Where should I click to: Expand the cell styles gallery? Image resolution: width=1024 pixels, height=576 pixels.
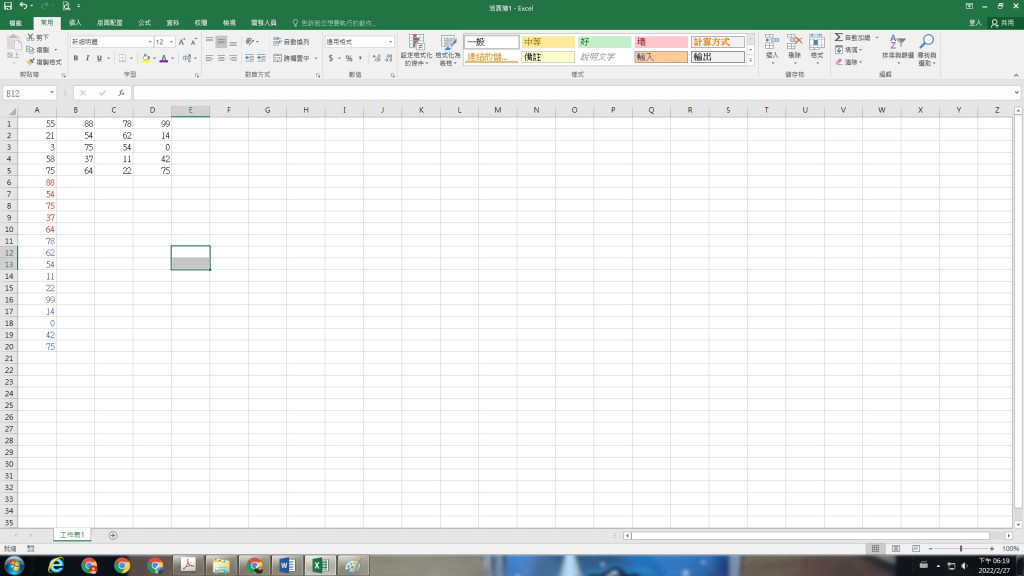coord(750,60)
